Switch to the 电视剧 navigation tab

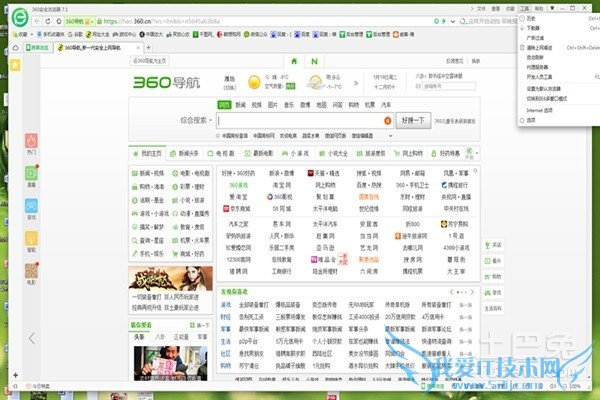pyautogui.click(x=221, y=153)
